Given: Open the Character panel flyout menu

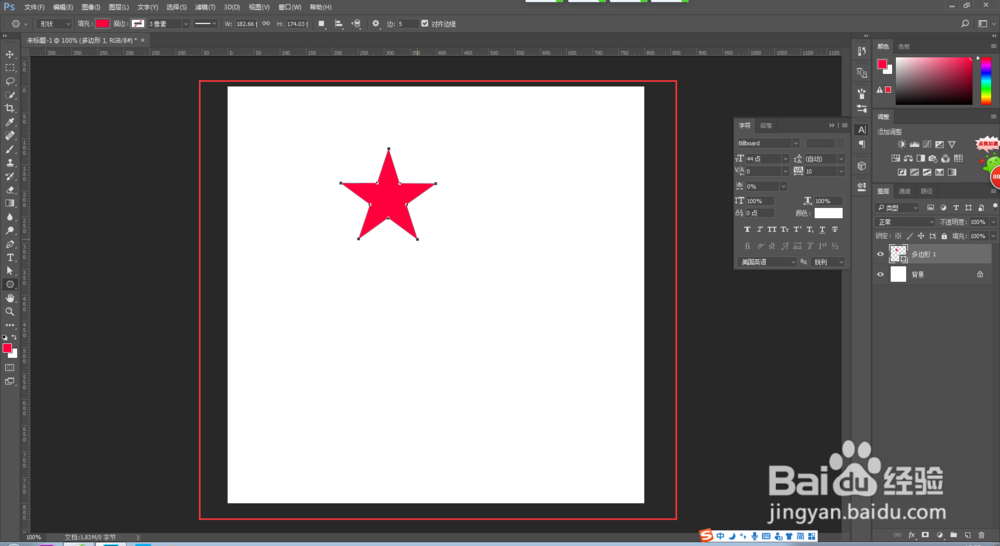Looking at the screenshot, I should point(844,126).
